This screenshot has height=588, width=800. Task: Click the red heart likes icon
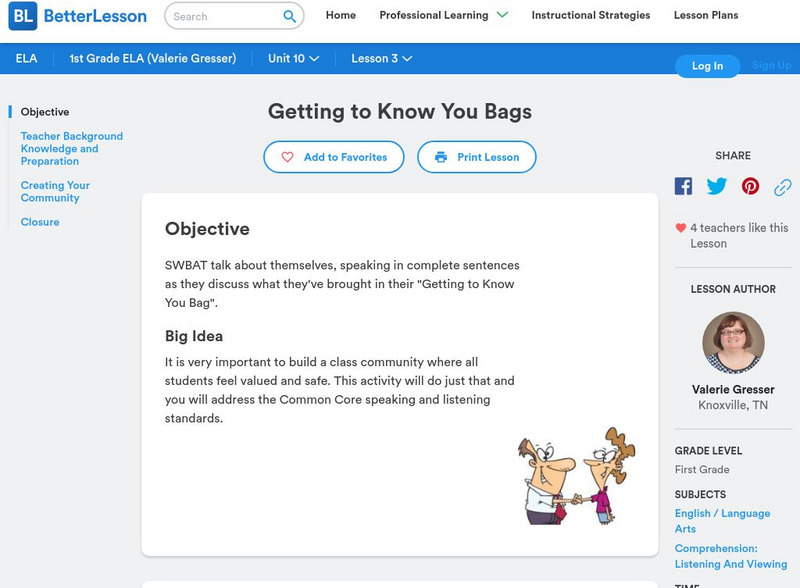tap(681, 228)
